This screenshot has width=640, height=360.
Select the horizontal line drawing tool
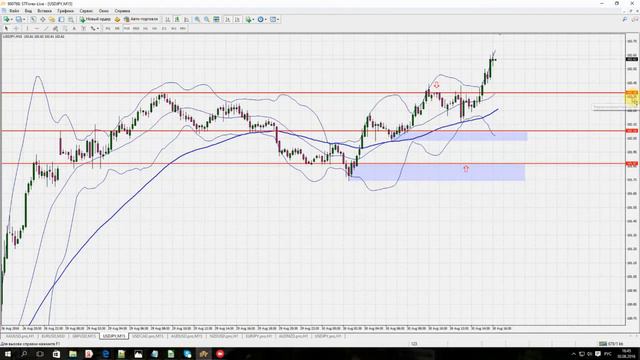point(37,28)
